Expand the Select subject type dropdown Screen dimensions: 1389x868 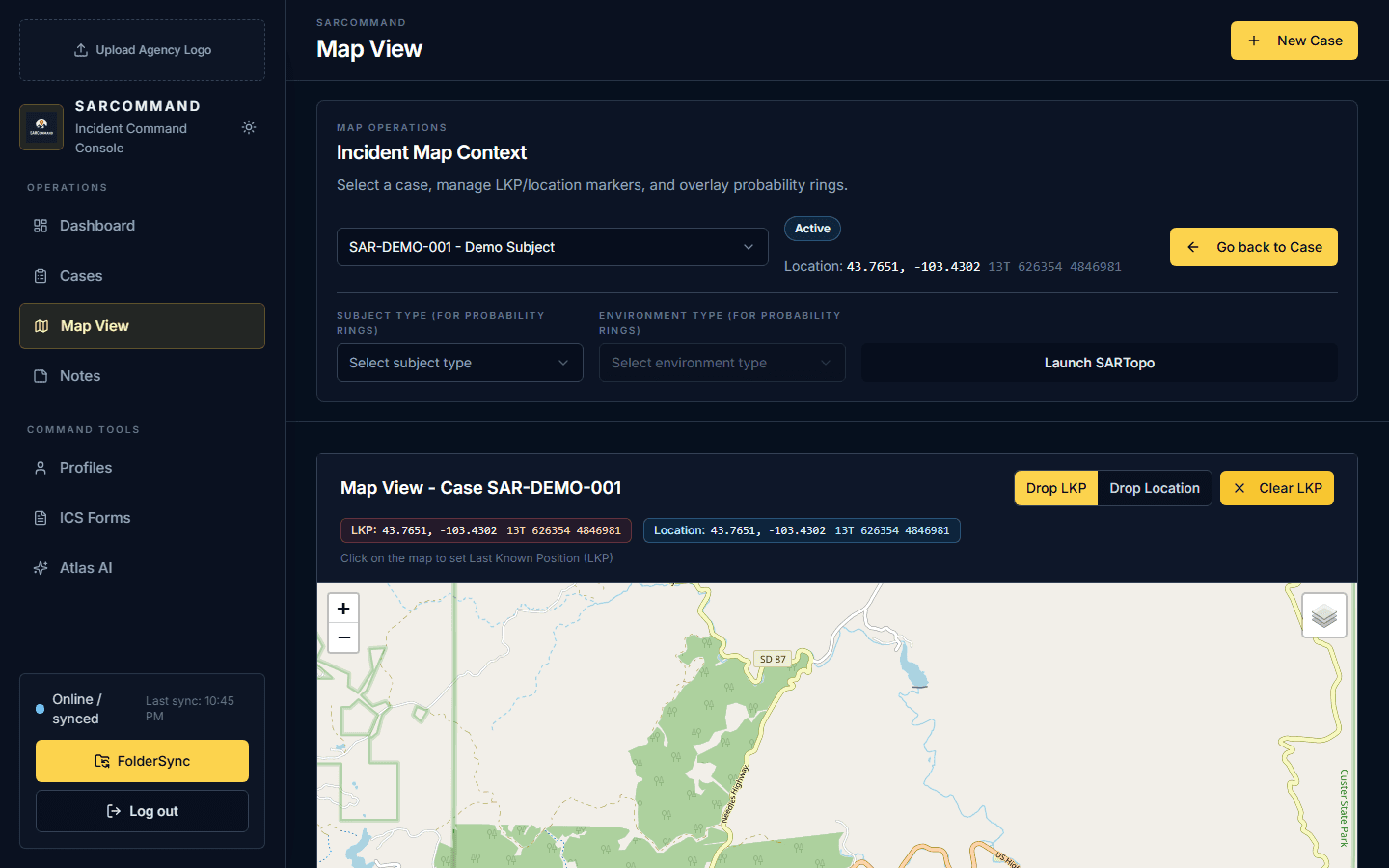pyautogui.click(x=459, y=363)
